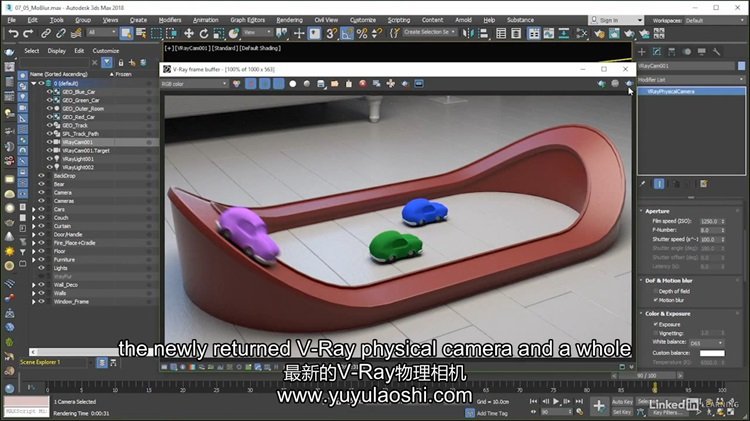Switch to the Create panel plus icon

coord(642,52)
